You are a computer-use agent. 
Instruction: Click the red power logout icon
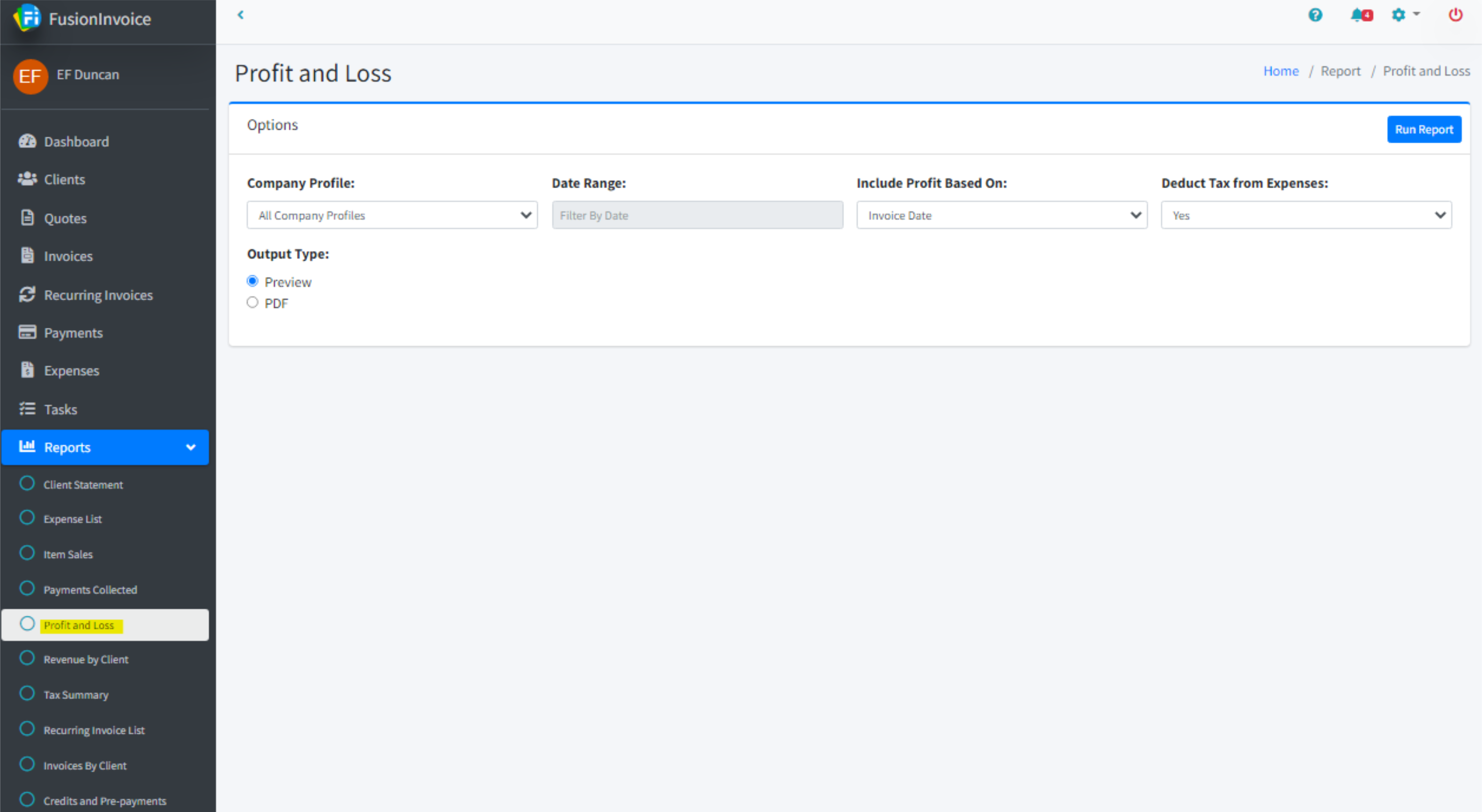pos(1455,15)
